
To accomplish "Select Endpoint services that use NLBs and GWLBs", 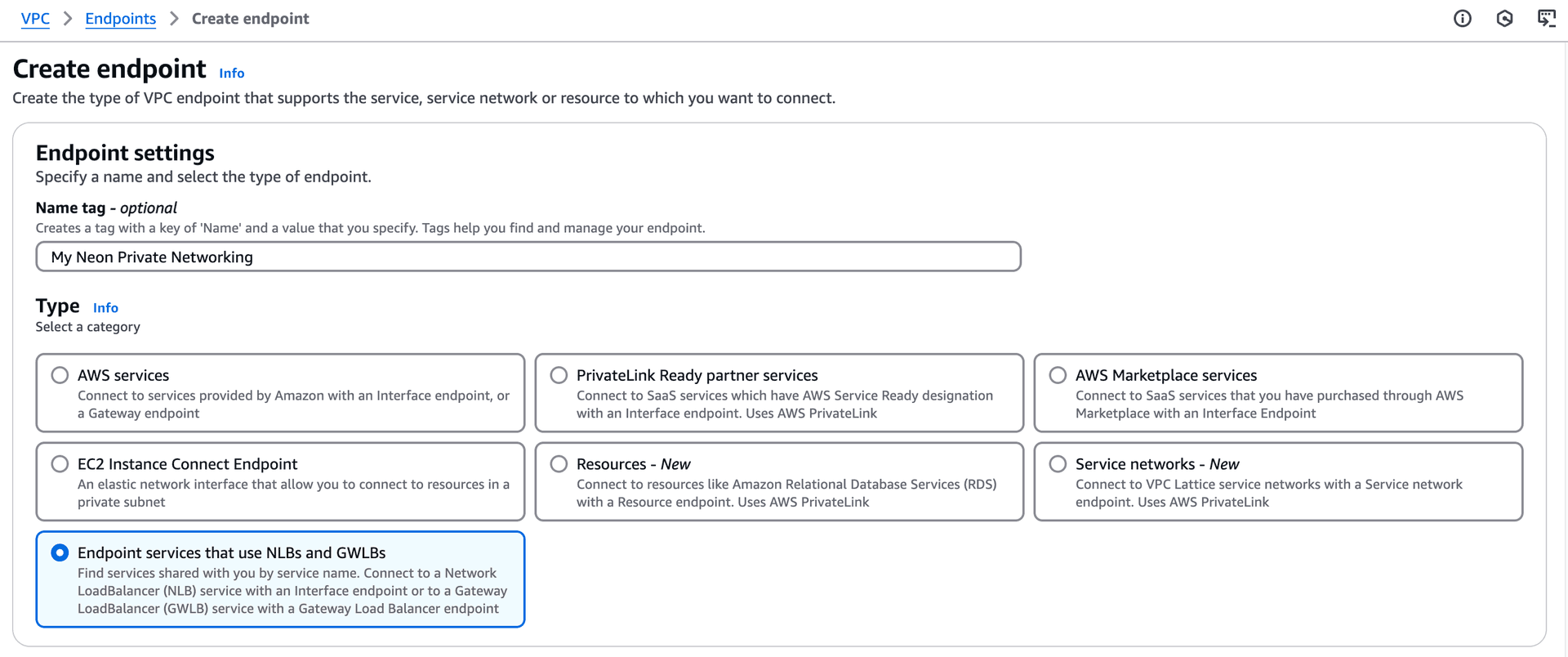I will point(60,553).
